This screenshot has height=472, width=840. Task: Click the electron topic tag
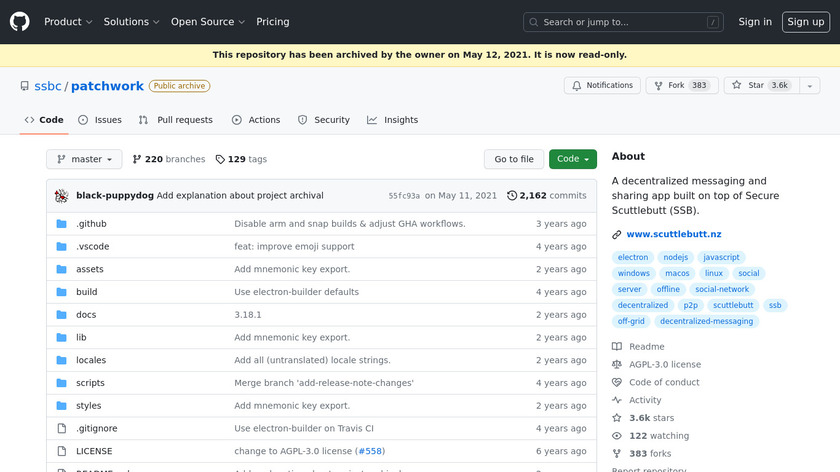click(x=633, y=257)
